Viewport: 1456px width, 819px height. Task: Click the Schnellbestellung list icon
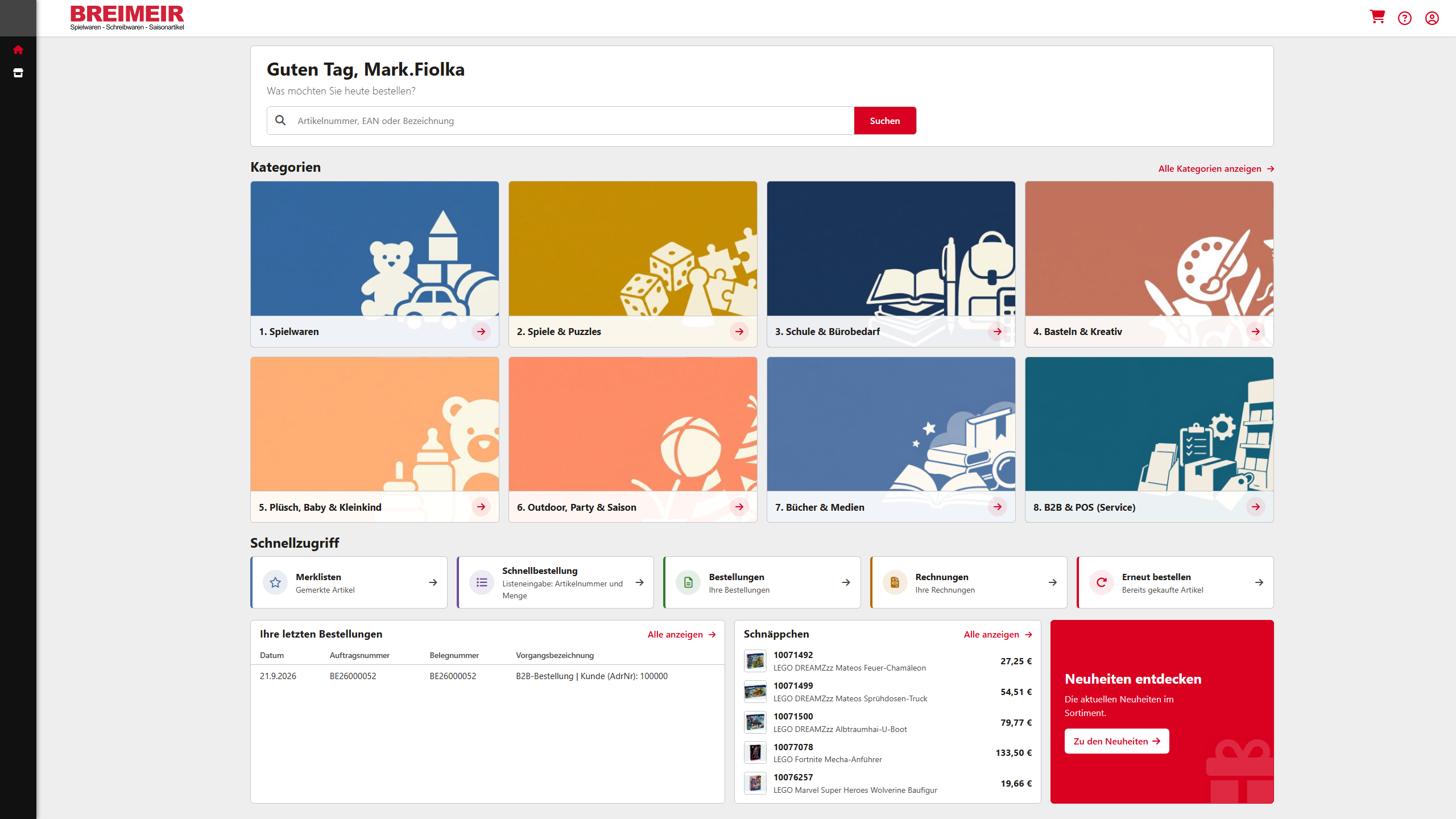[x=482, y=582]
